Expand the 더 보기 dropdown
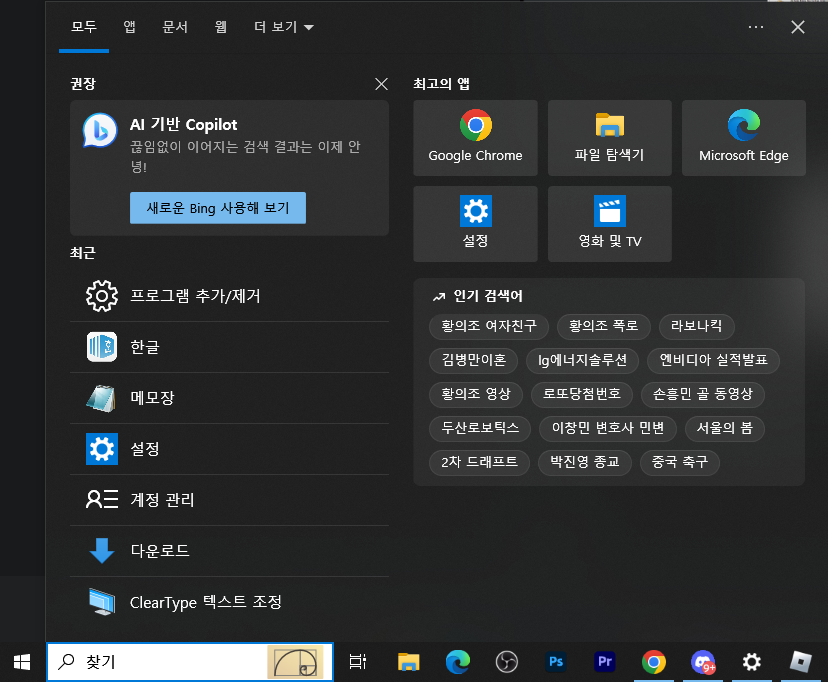Viewport: 828px width, 682px height. coord(284,27)
